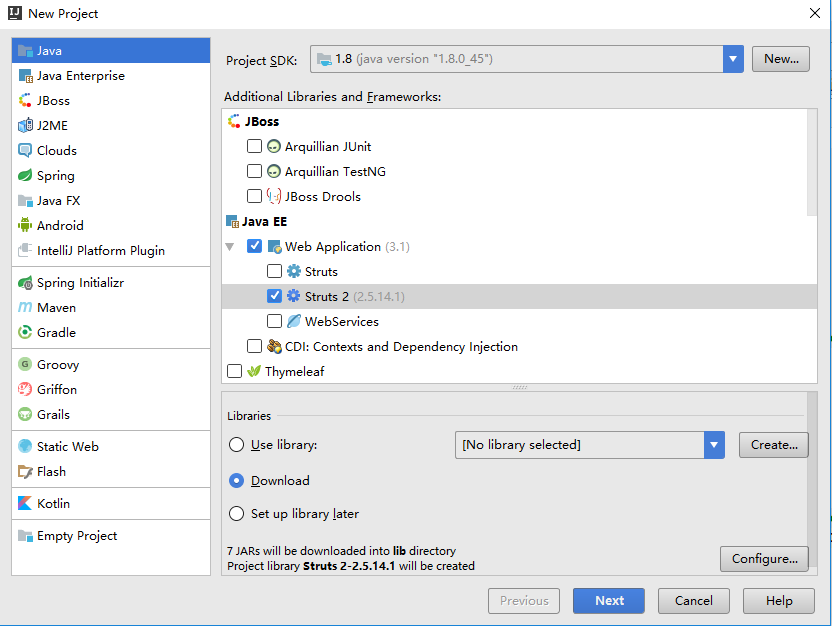Screen dimensions: 832x626
Task: Select Java Enterprise project type
Action: pyautogui.click(x=111, y=76)
